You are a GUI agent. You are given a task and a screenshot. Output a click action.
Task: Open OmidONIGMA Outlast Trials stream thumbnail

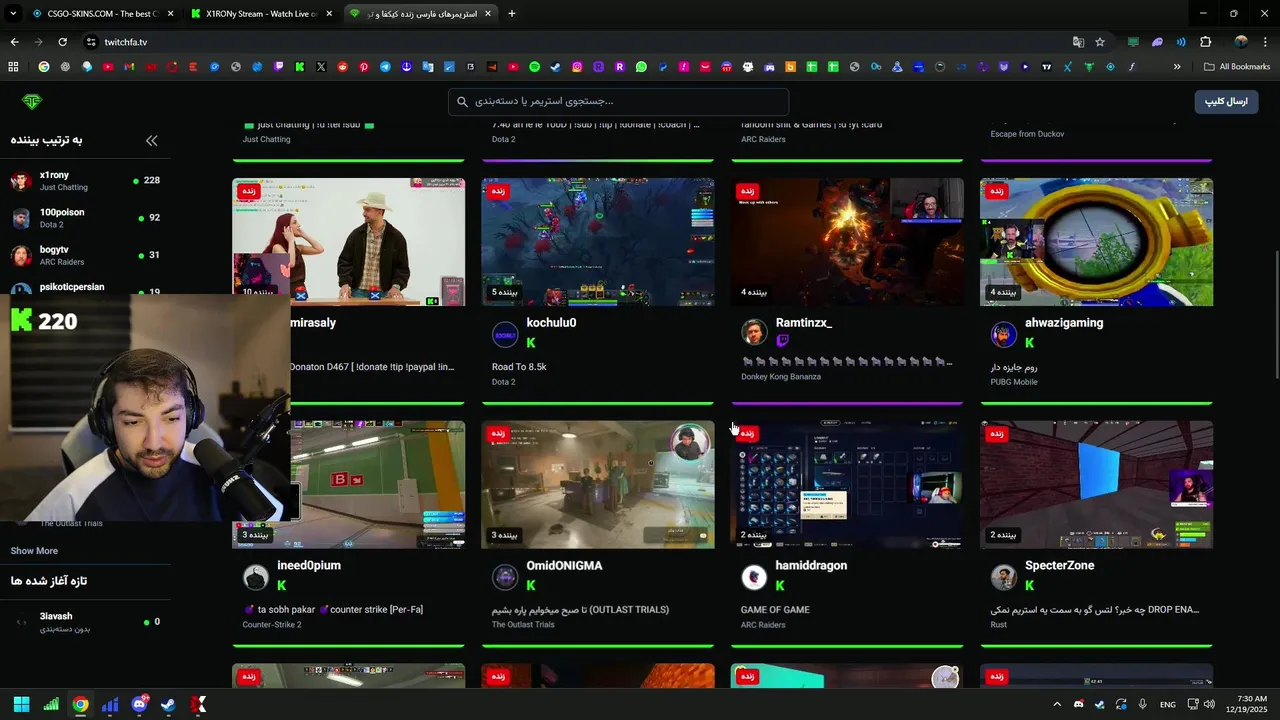pos(598,484)
